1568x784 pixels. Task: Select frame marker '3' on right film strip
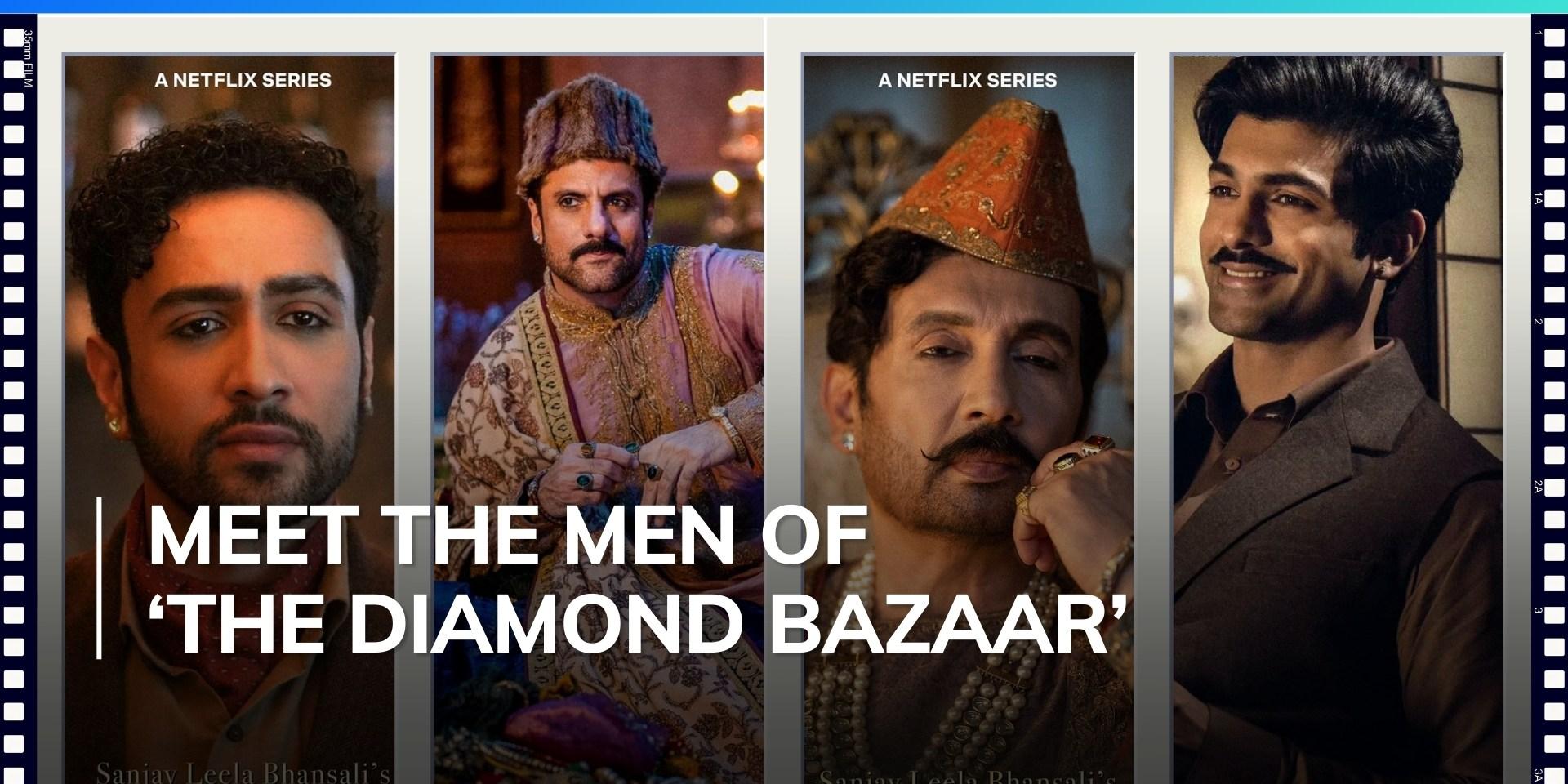point(1538,610)
